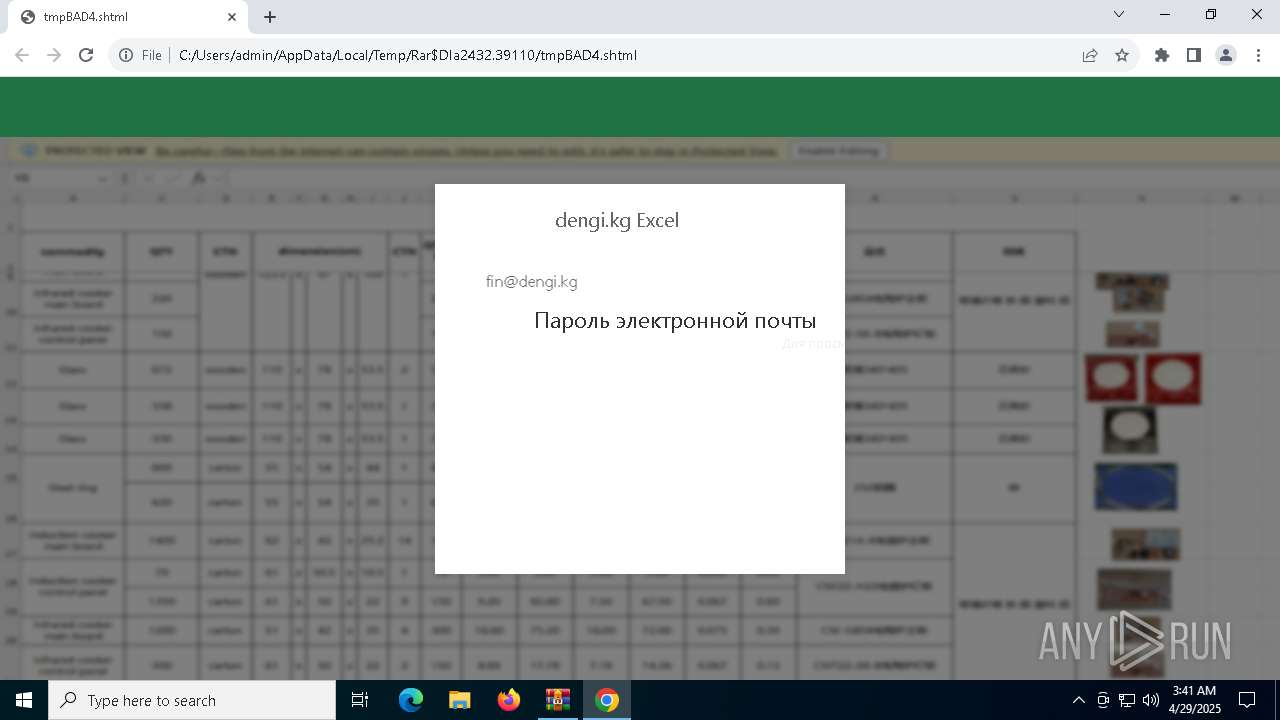Viewport: 1280px width, 720px height.
Task: Open the Chrome profile avatar
Action: point(1226,55)
